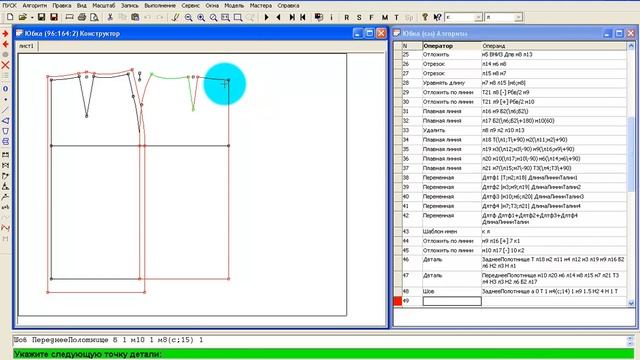This screenshot has height=360, width=640.
Task: Paste from clipboard icon
Action: tap(135, 17)
